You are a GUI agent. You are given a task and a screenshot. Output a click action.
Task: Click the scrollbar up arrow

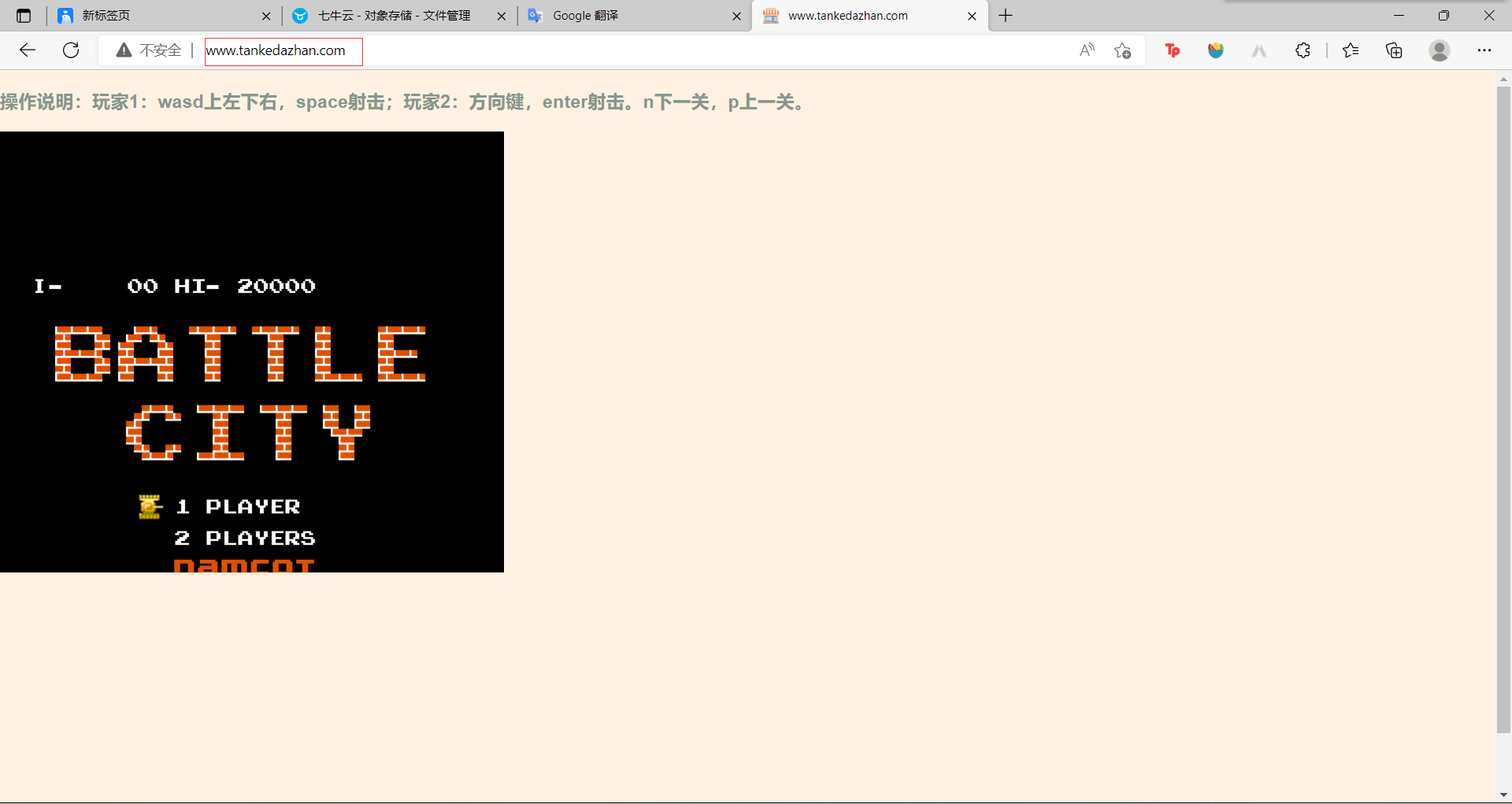coord(1503,79)
